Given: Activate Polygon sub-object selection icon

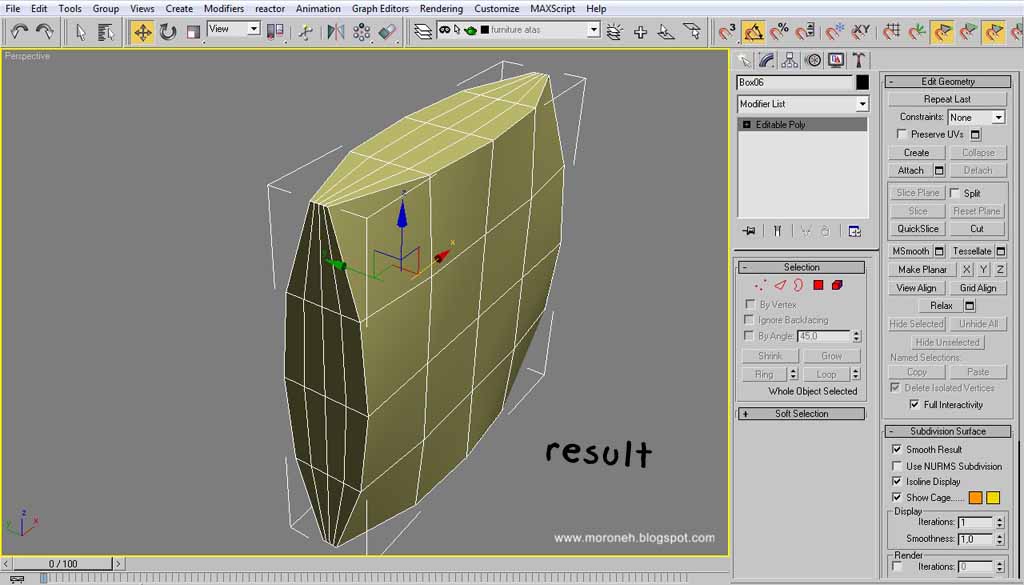Looking at the screenshot, I should 818,285.
